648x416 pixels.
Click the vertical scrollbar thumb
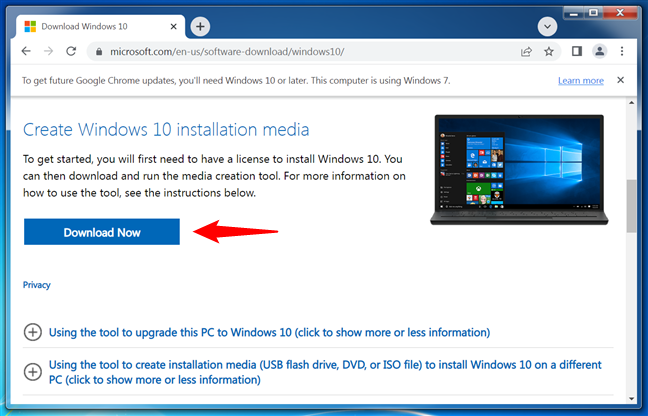click(x=631, y=206)
